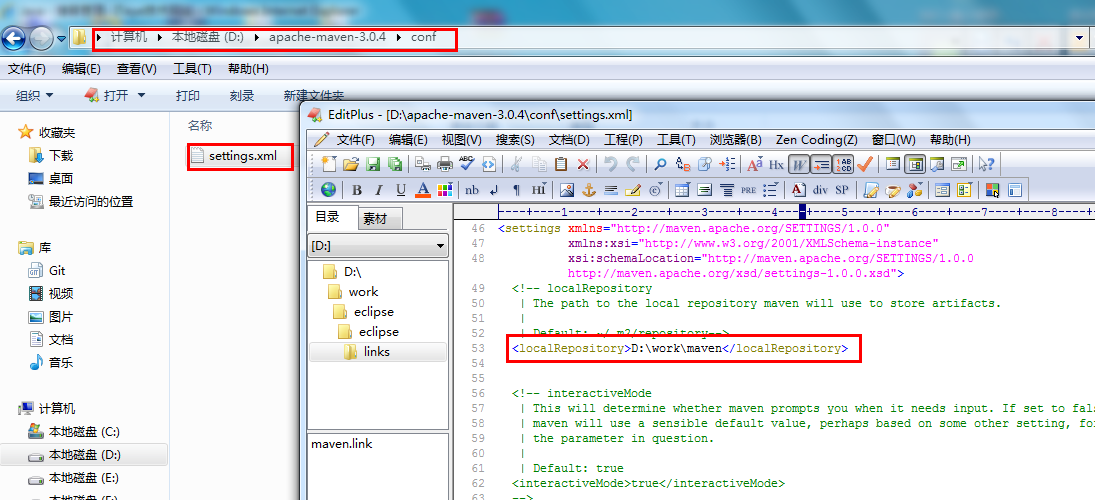Click apache-maven-3.0.4 in the address bar
This screenshot has height=500, width=1095.
pos(327,37)
